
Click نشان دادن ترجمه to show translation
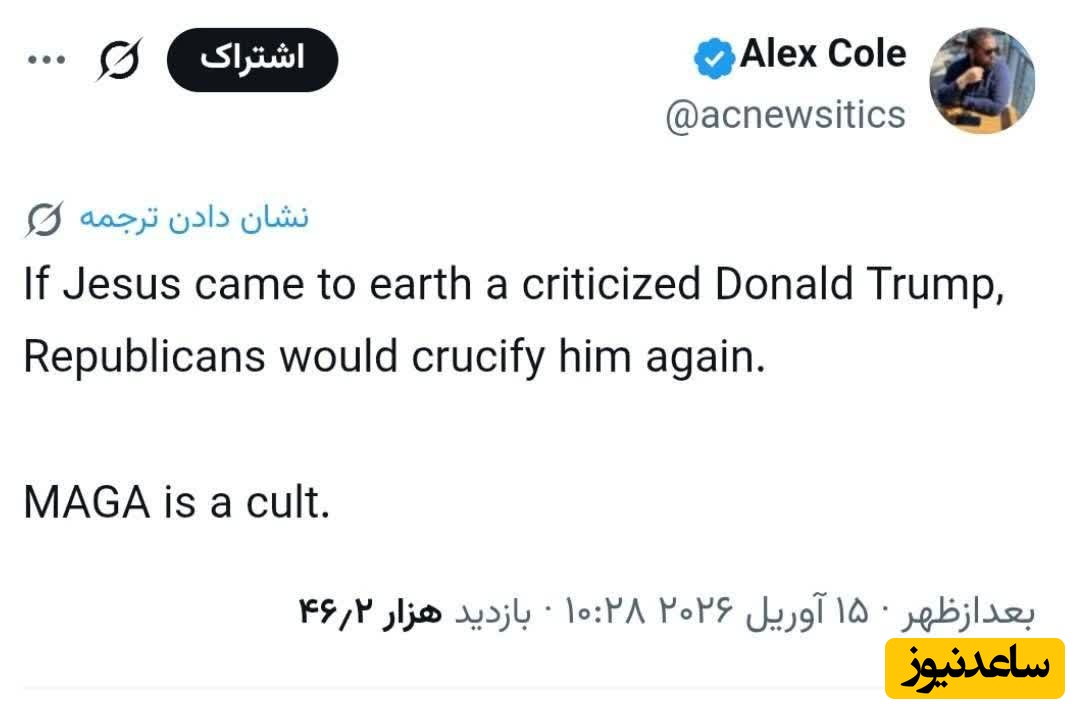193,218
